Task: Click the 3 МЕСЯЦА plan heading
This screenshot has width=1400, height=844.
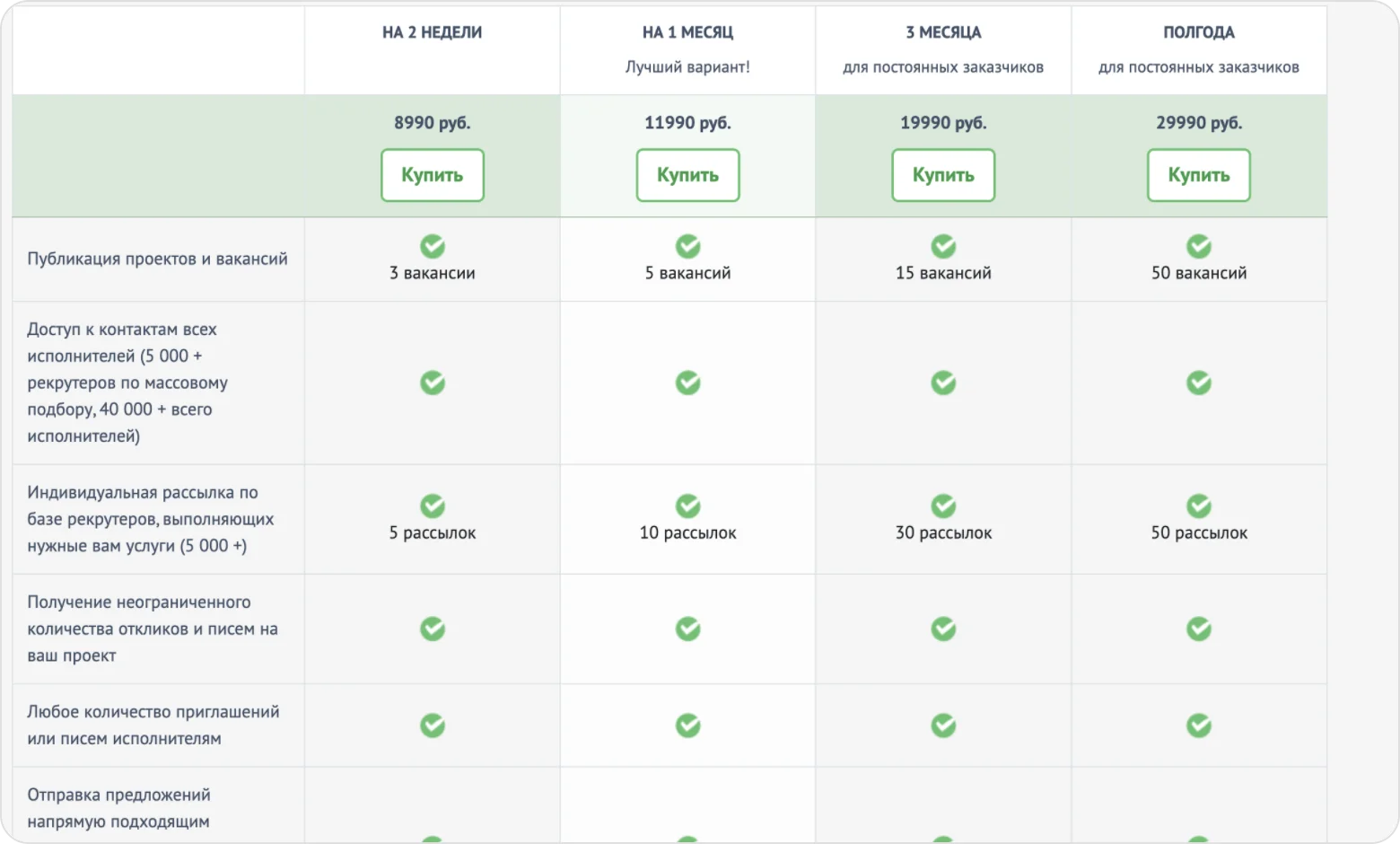Action: coord(943,32)
